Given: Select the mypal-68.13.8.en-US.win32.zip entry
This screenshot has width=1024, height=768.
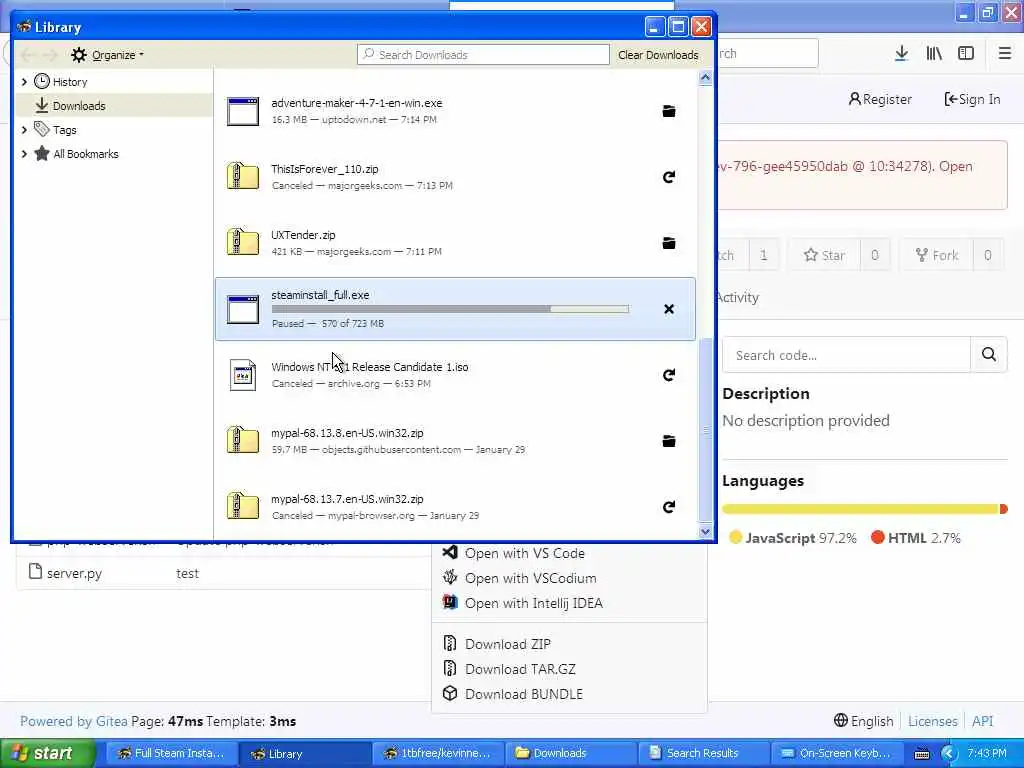Looking at the screenshot, I should click(x=455, y=441).
